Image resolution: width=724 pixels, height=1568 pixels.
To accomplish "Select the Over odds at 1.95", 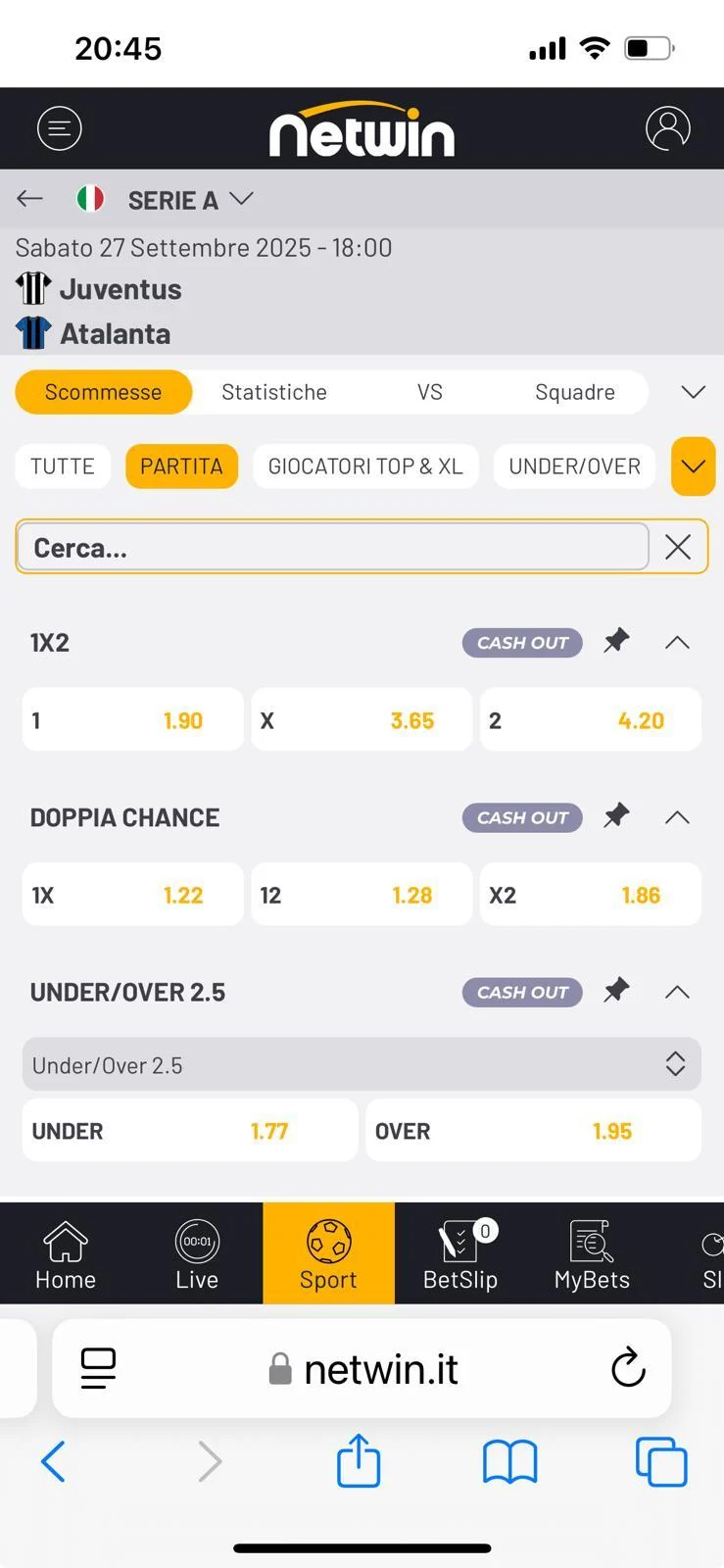I will pos(533,1131).
